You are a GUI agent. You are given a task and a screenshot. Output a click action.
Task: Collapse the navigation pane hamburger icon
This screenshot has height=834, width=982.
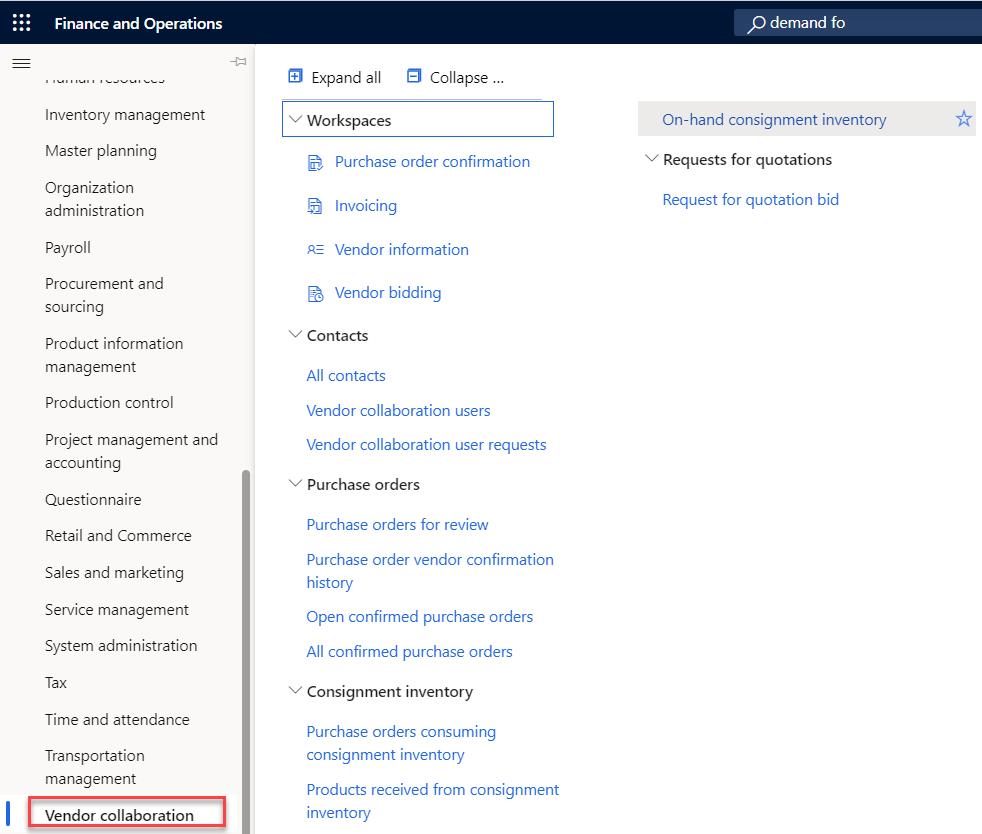21,63
